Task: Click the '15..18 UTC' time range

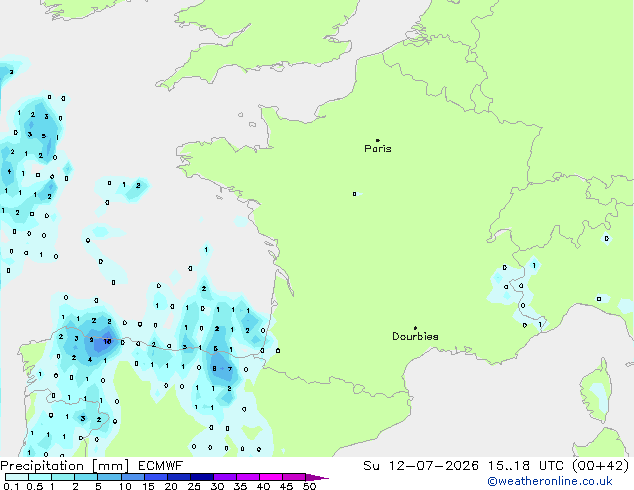Action: [x=525, y=466]
